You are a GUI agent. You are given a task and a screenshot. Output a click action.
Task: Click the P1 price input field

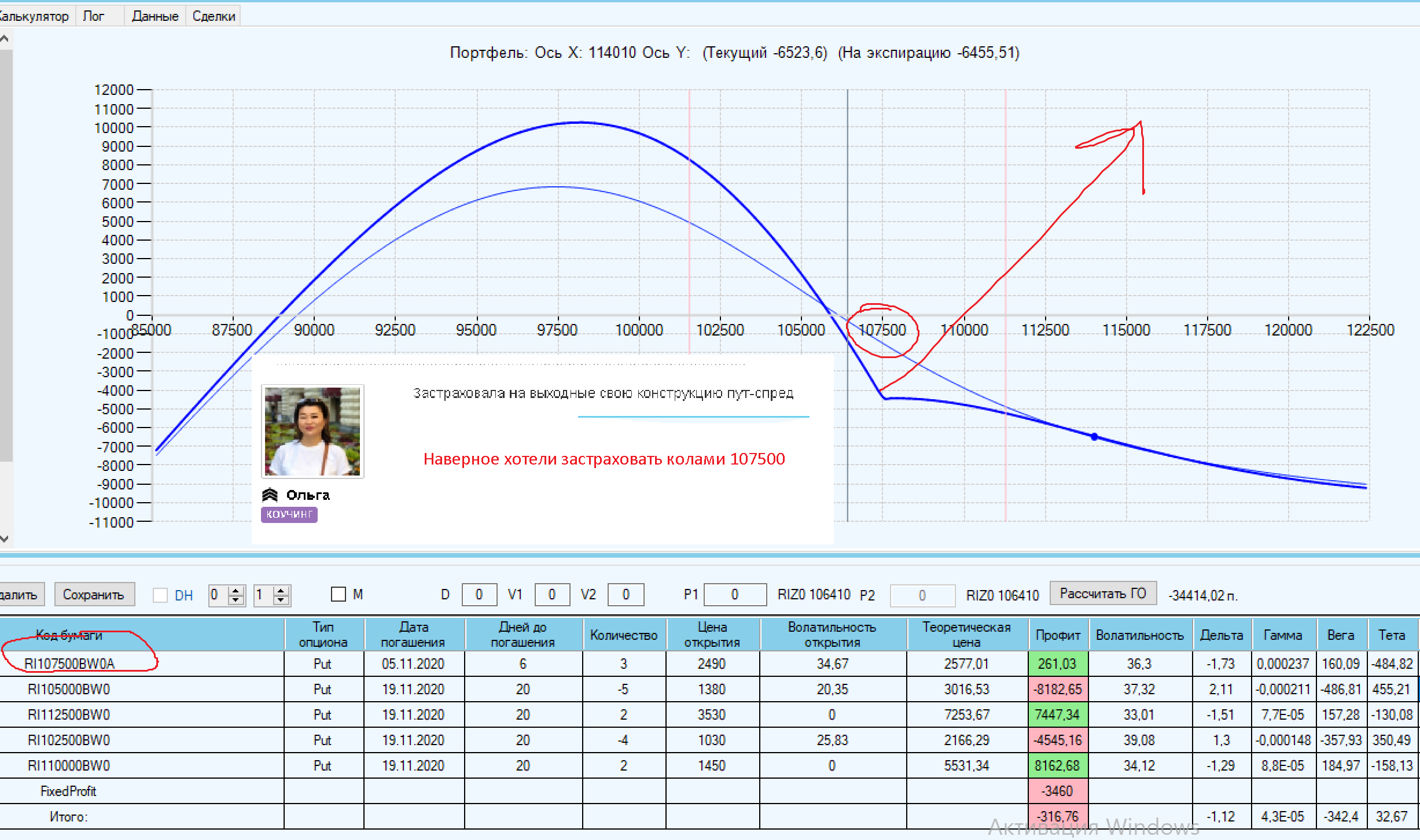pyautogui.click(x=734, y=595)
